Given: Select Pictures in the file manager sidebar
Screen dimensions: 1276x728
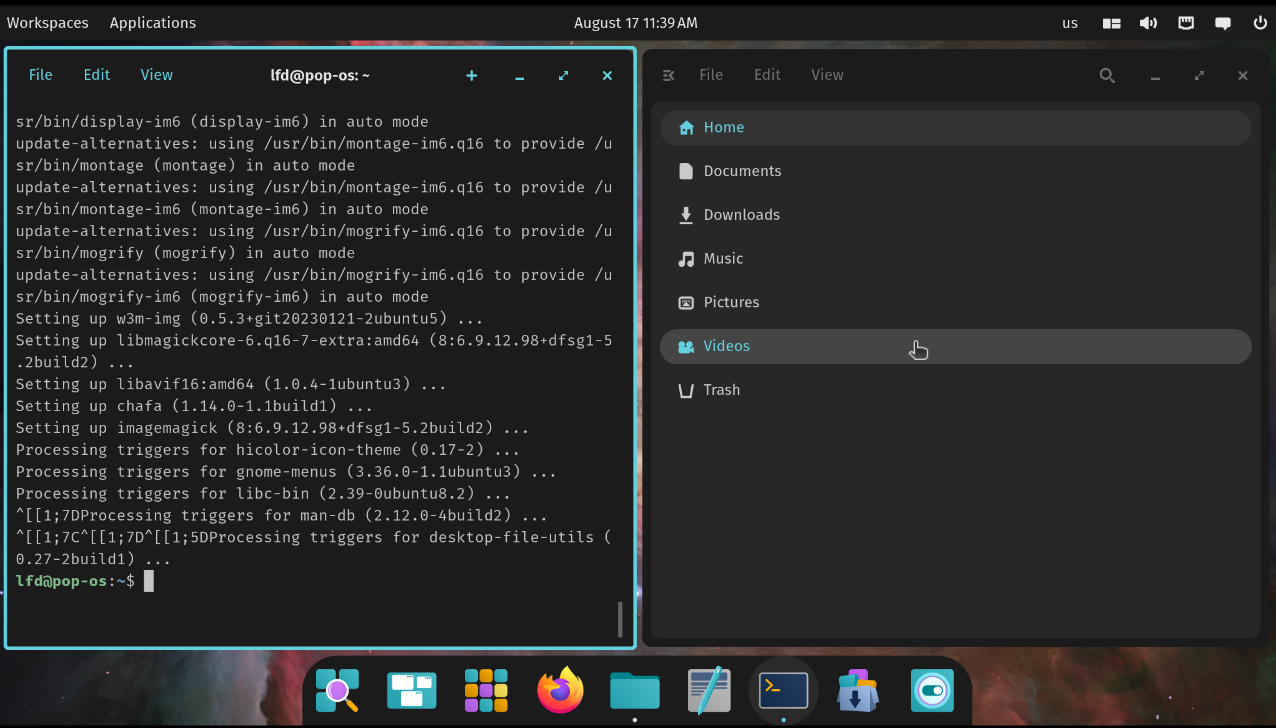Looking at the screenshot, I should 732,302.
